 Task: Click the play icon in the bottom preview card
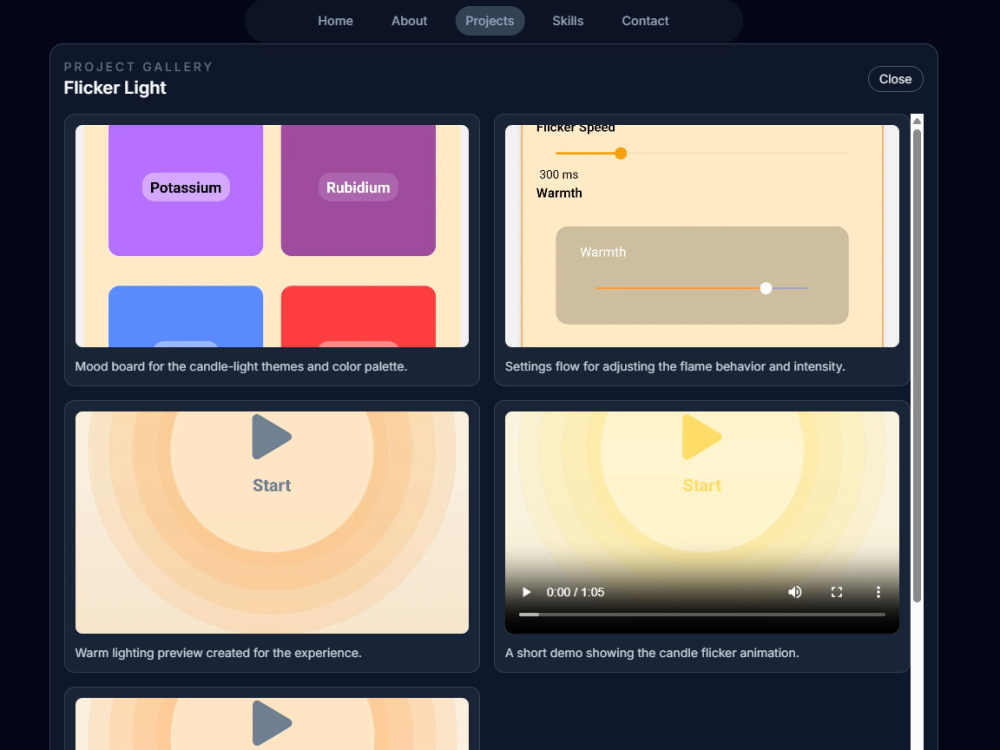coord(271,723)
